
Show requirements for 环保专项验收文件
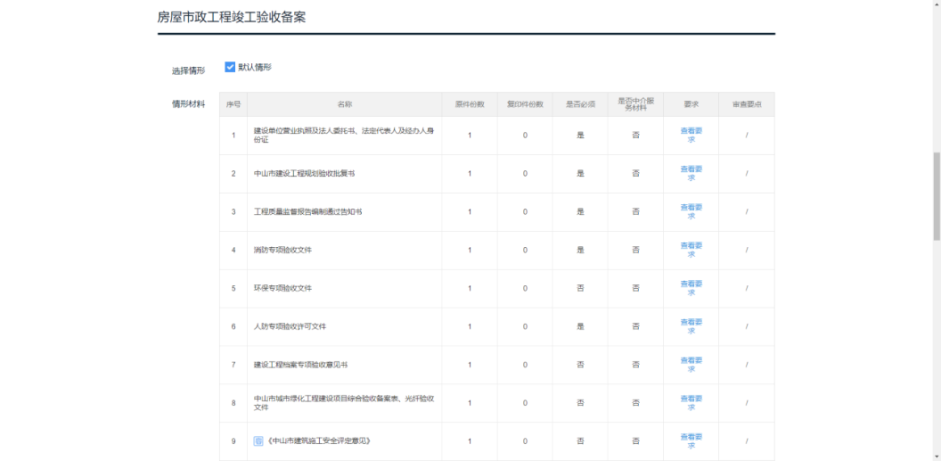(690, 288)
